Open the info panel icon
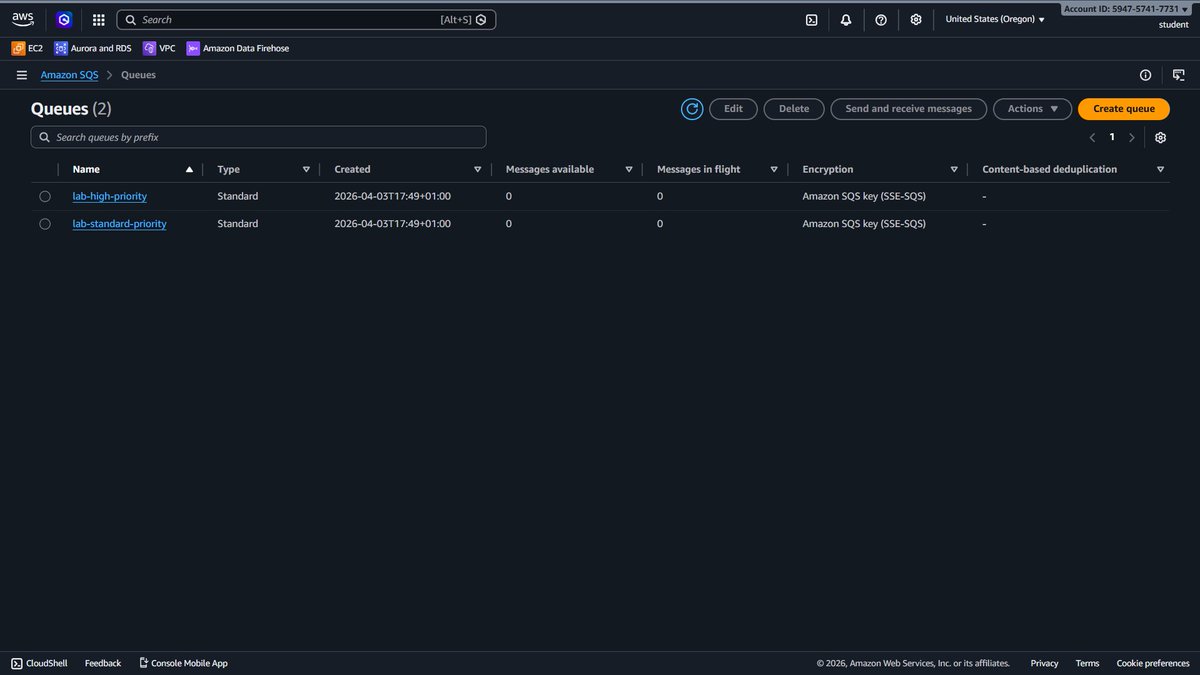The width and height of the screenshot is (1200, 675). (x=1146, y=75)
